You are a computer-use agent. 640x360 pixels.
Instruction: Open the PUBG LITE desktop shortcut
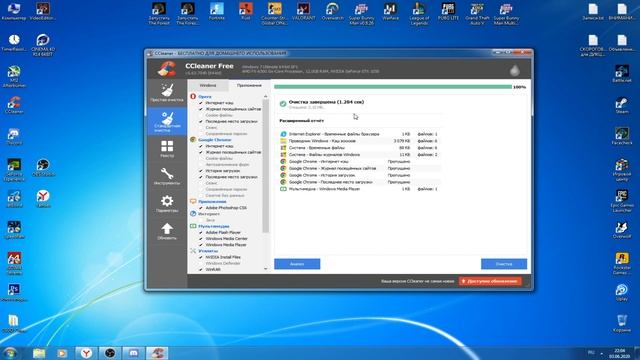click(448, 11)
